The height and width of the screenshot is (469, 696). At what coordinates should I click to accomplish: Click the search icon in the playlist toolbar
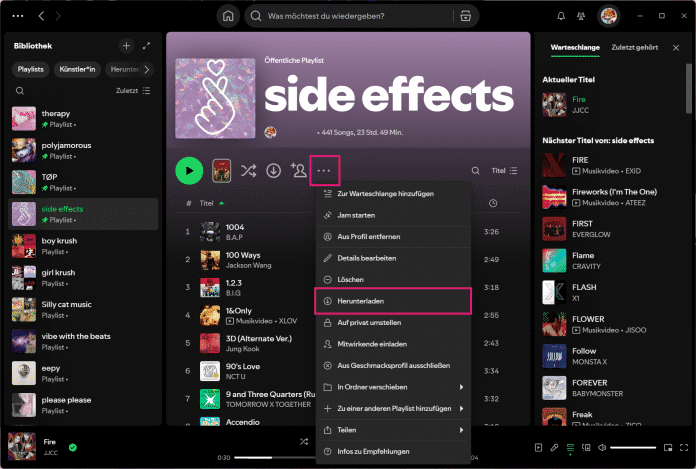(x=475, y=171)
